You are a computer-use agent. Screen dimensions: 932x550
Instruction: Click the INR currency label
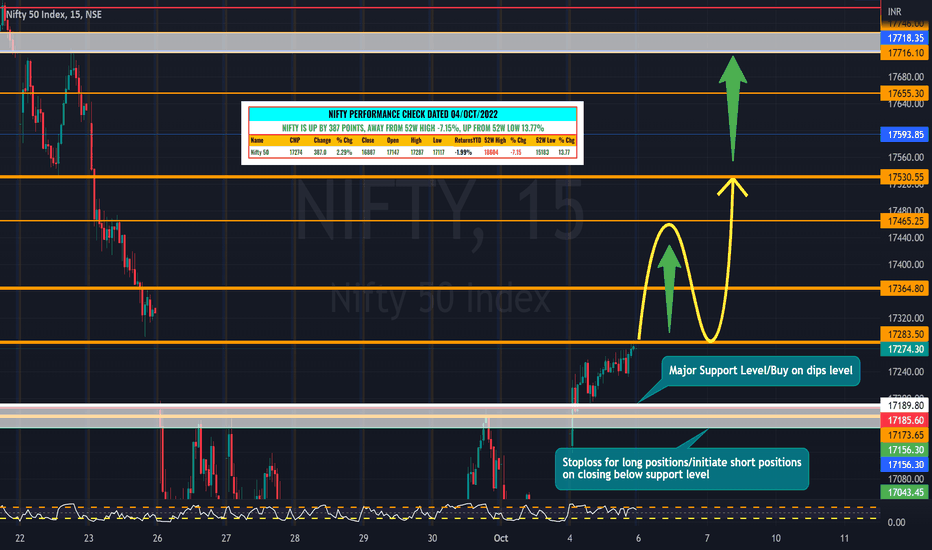(x=894, y=12)
